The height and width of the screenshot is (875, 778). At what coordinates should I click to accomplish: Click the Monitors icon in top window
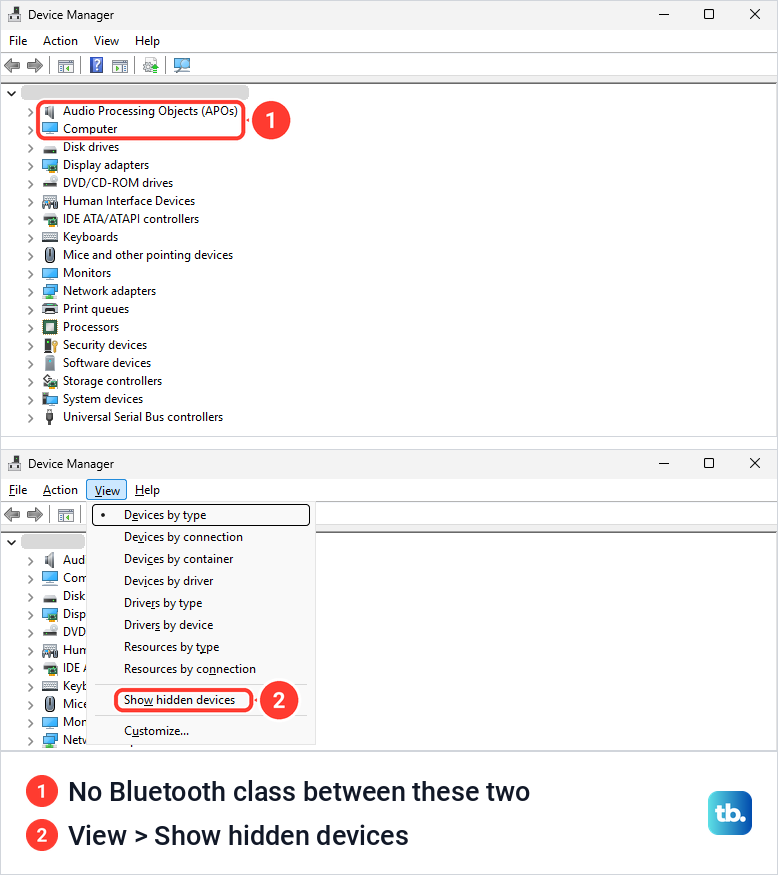point(50,273)
